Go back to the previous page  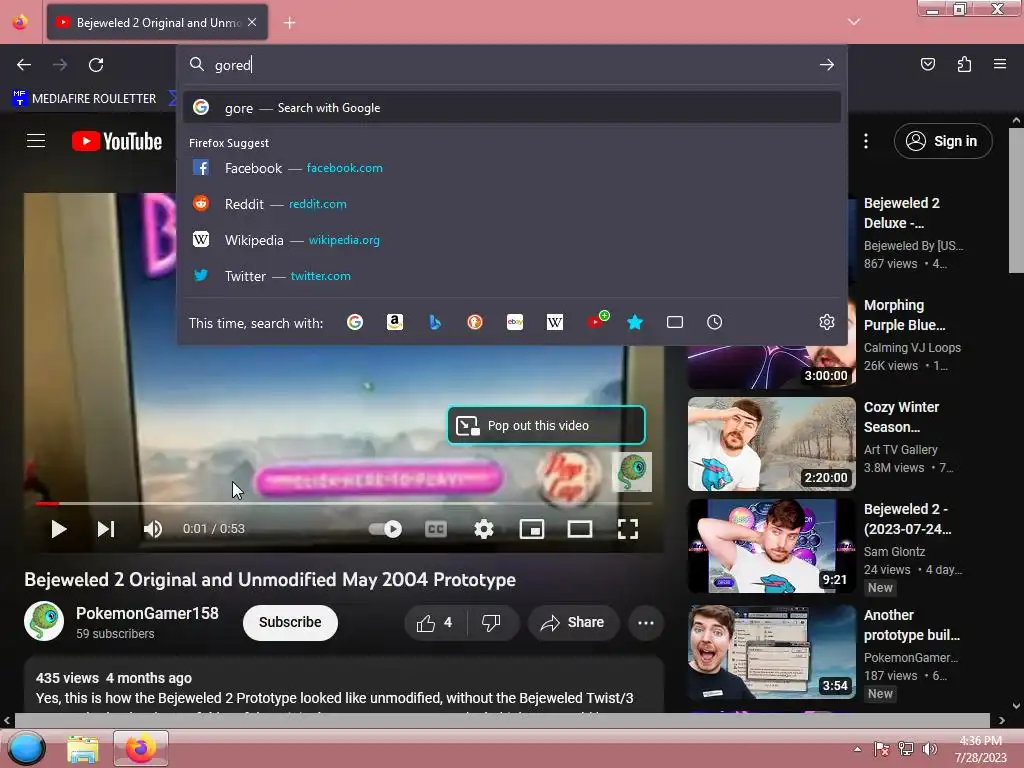[24, 65]
